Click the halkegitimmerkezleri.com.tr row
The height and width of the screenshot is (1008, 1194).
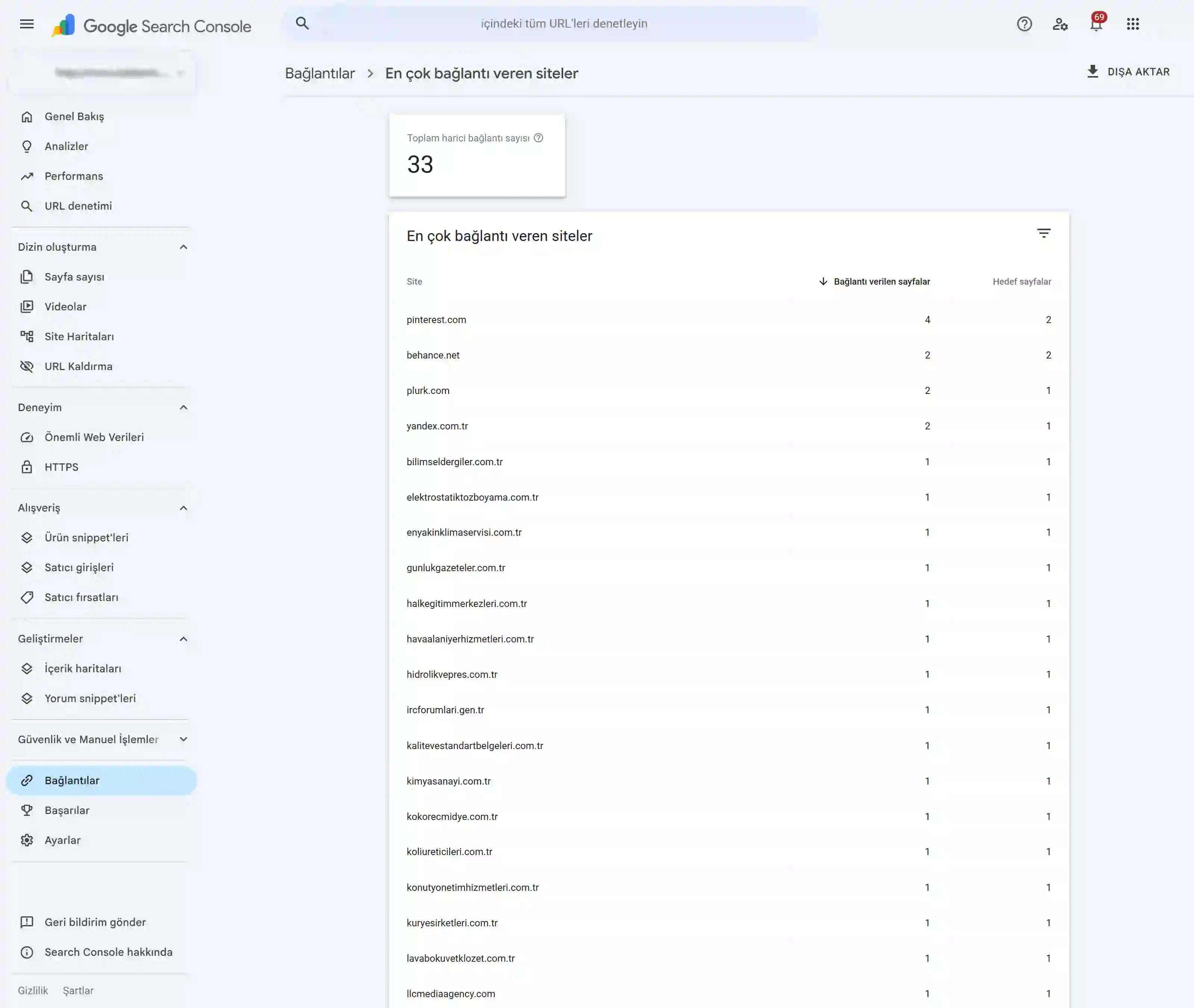729,604
